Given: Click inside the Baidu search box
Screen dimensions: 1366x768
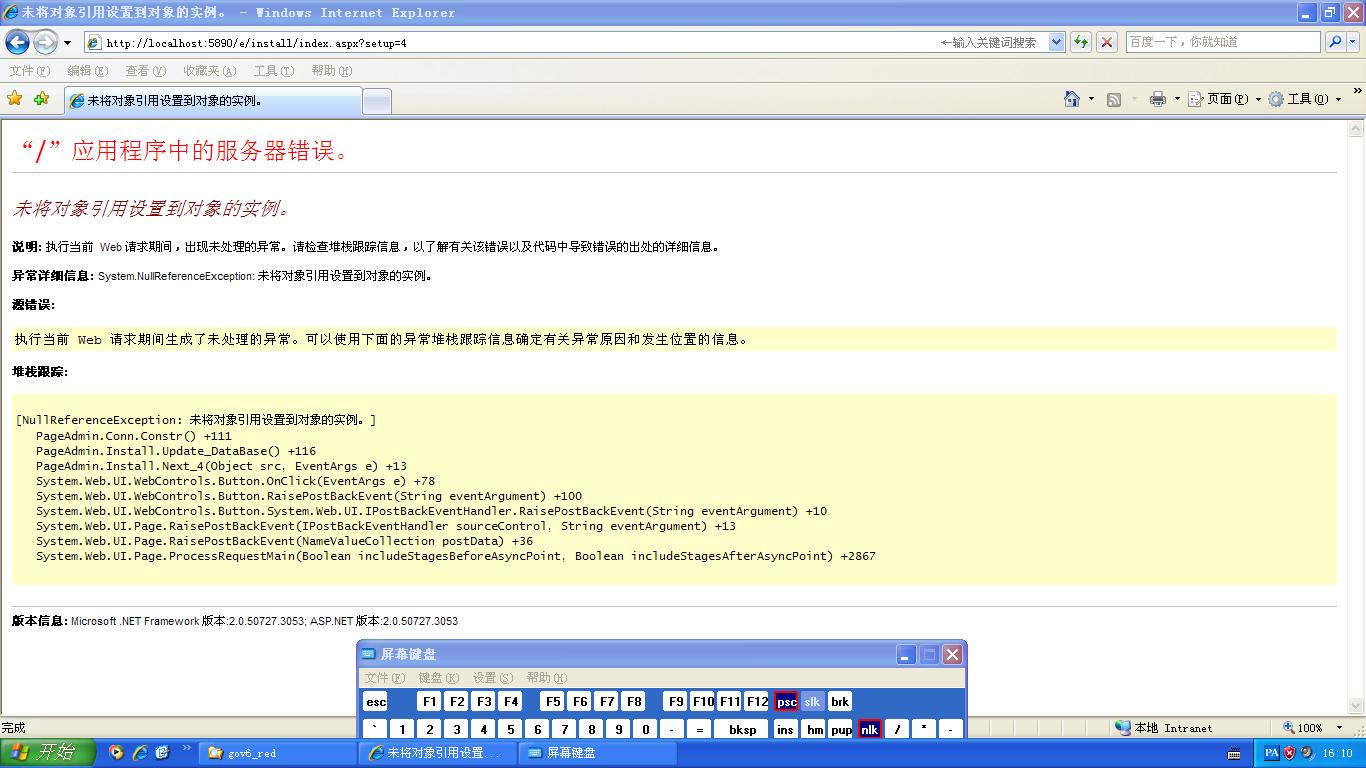Looking at the screenshot, I should click(x=1222, y=42).
